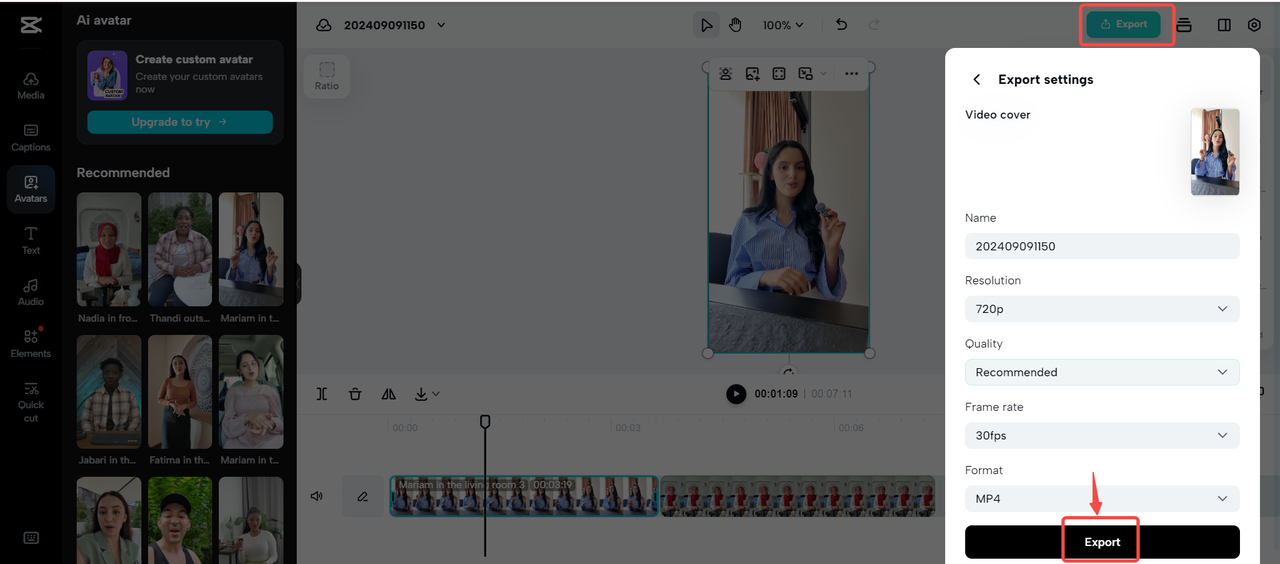Open the Quick cut tool

[x=31, y=402]
